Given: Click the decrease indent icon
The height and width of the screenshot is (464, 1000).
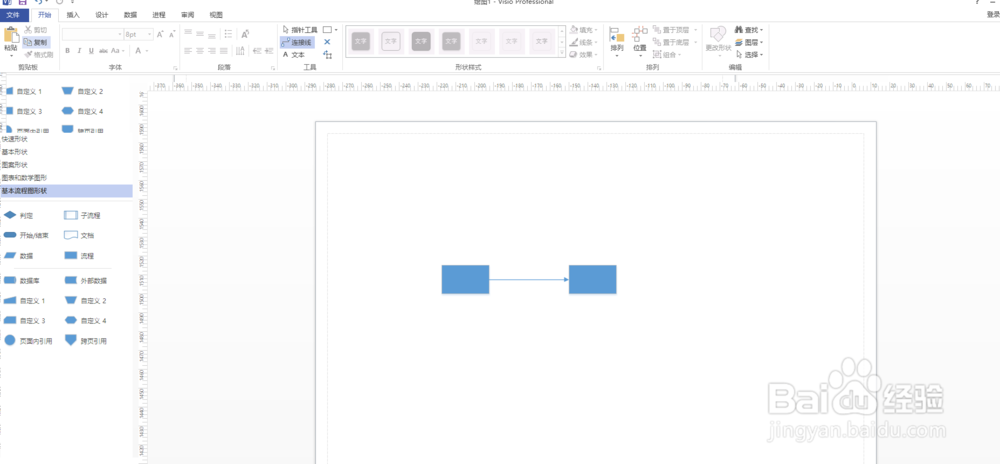Looking at the screenshot, I should tap(257, 51).
